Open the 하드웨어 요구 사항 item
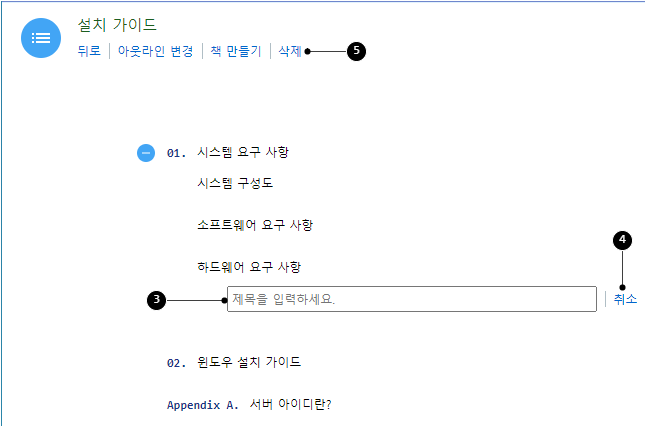Viewport: 646px width, 427px height. pyautogui.click(x=249, y=267)
